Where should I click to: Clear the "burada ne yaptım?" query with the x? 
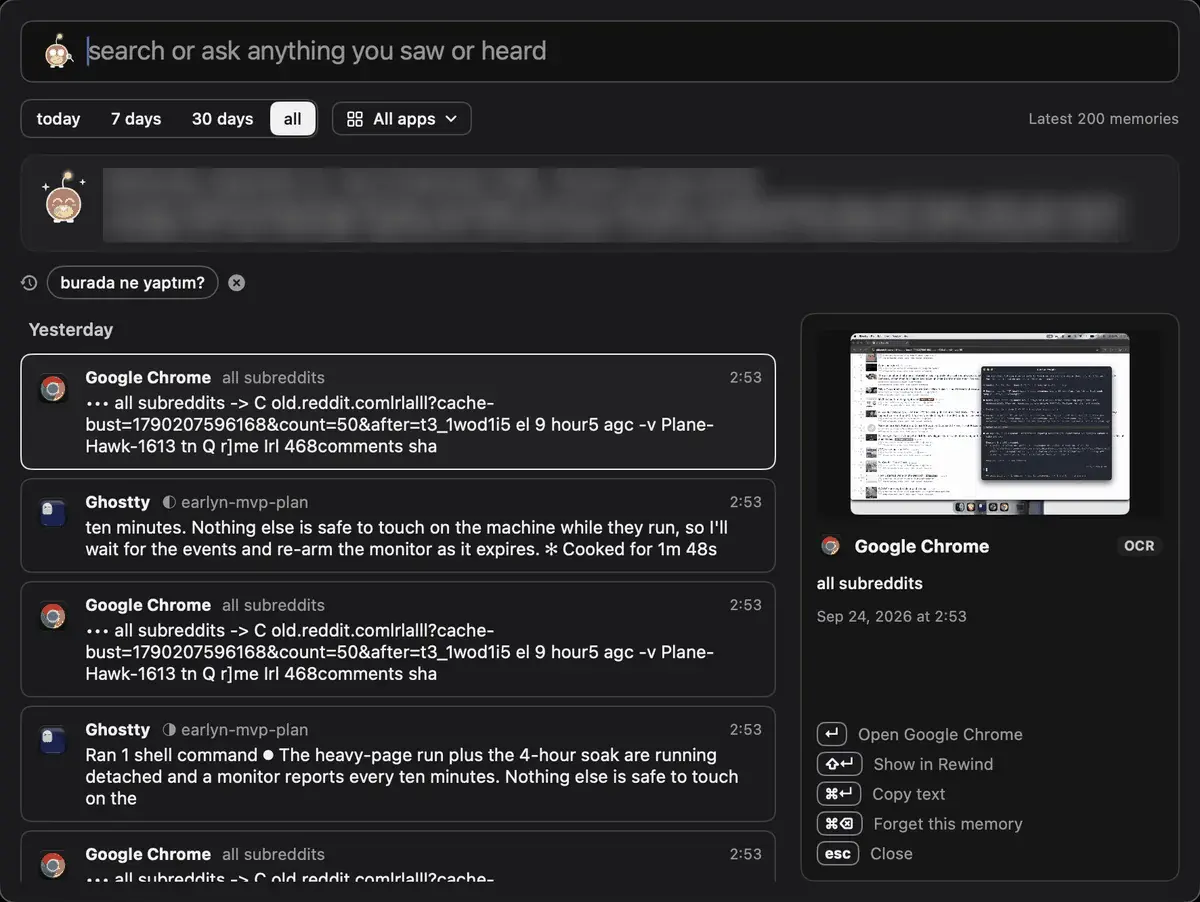[236, 283]
